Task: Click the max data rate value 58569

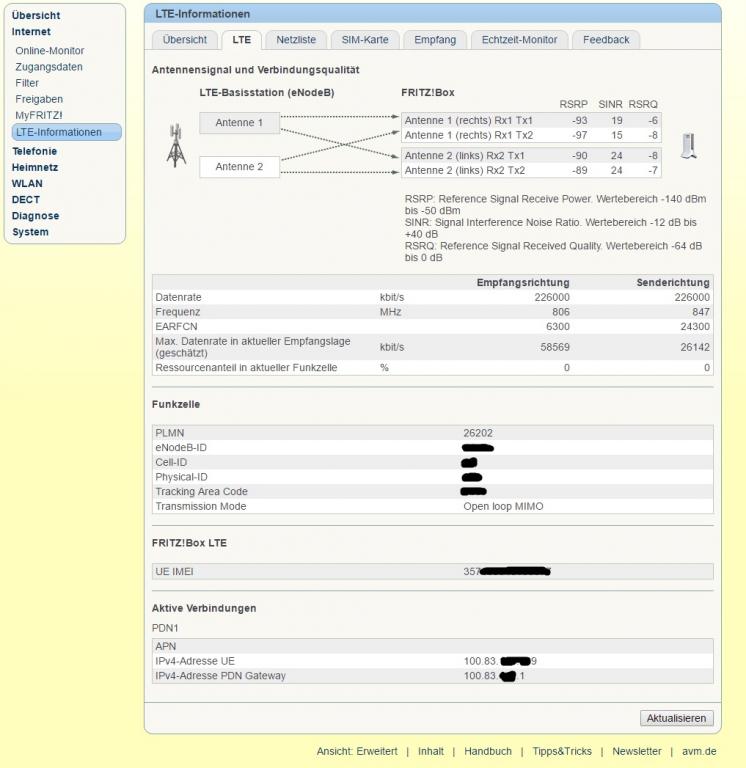Action: [555, 347]
